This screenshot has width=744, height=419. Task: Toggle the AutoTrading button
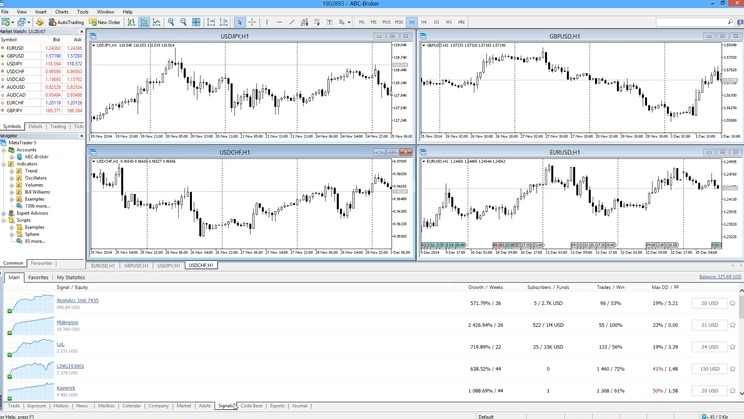tap(67, 22)
